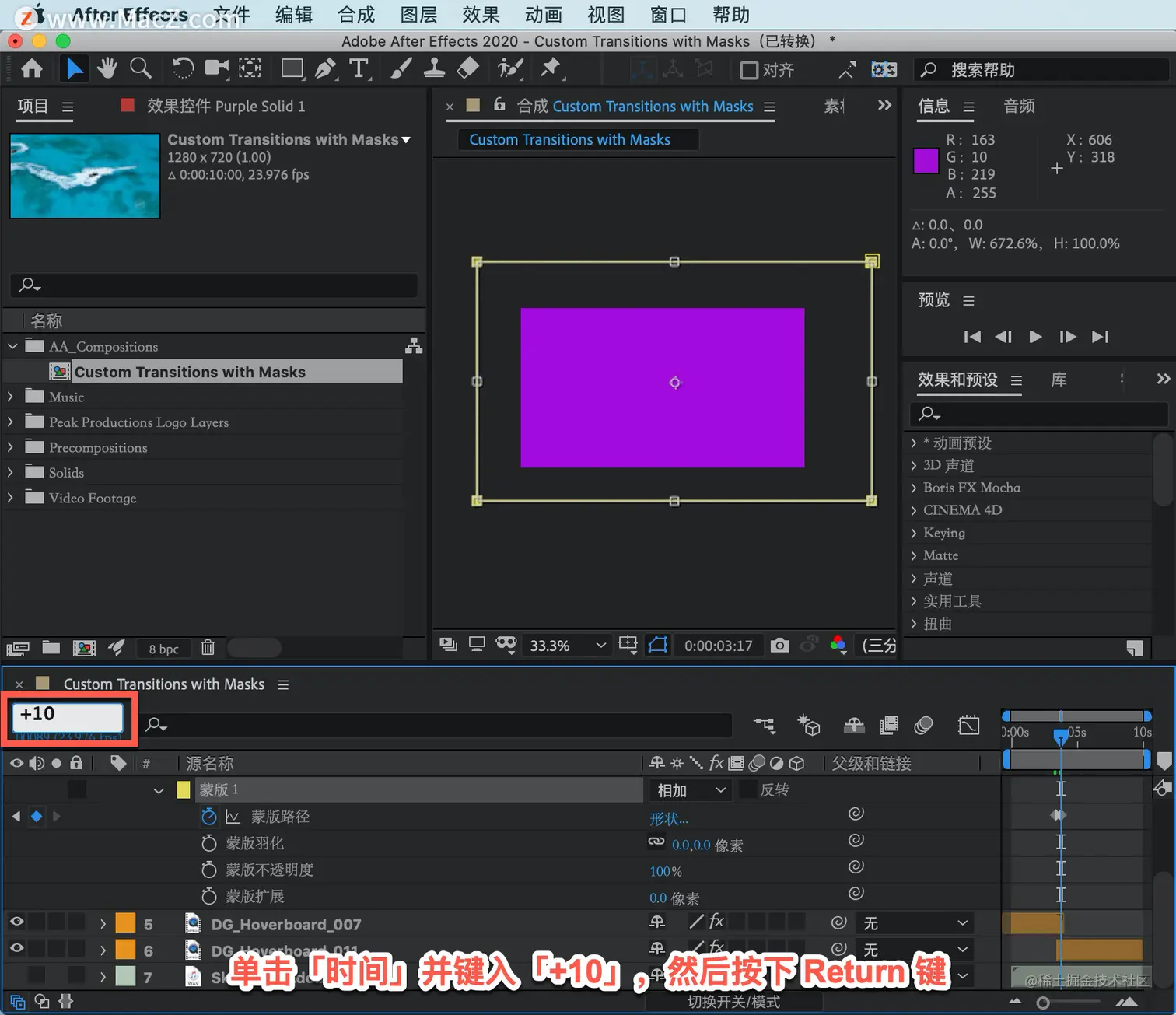Click Frame Blending enable icon in timeline
This screenshot has height=1015, width=1176.
(888, 726)
